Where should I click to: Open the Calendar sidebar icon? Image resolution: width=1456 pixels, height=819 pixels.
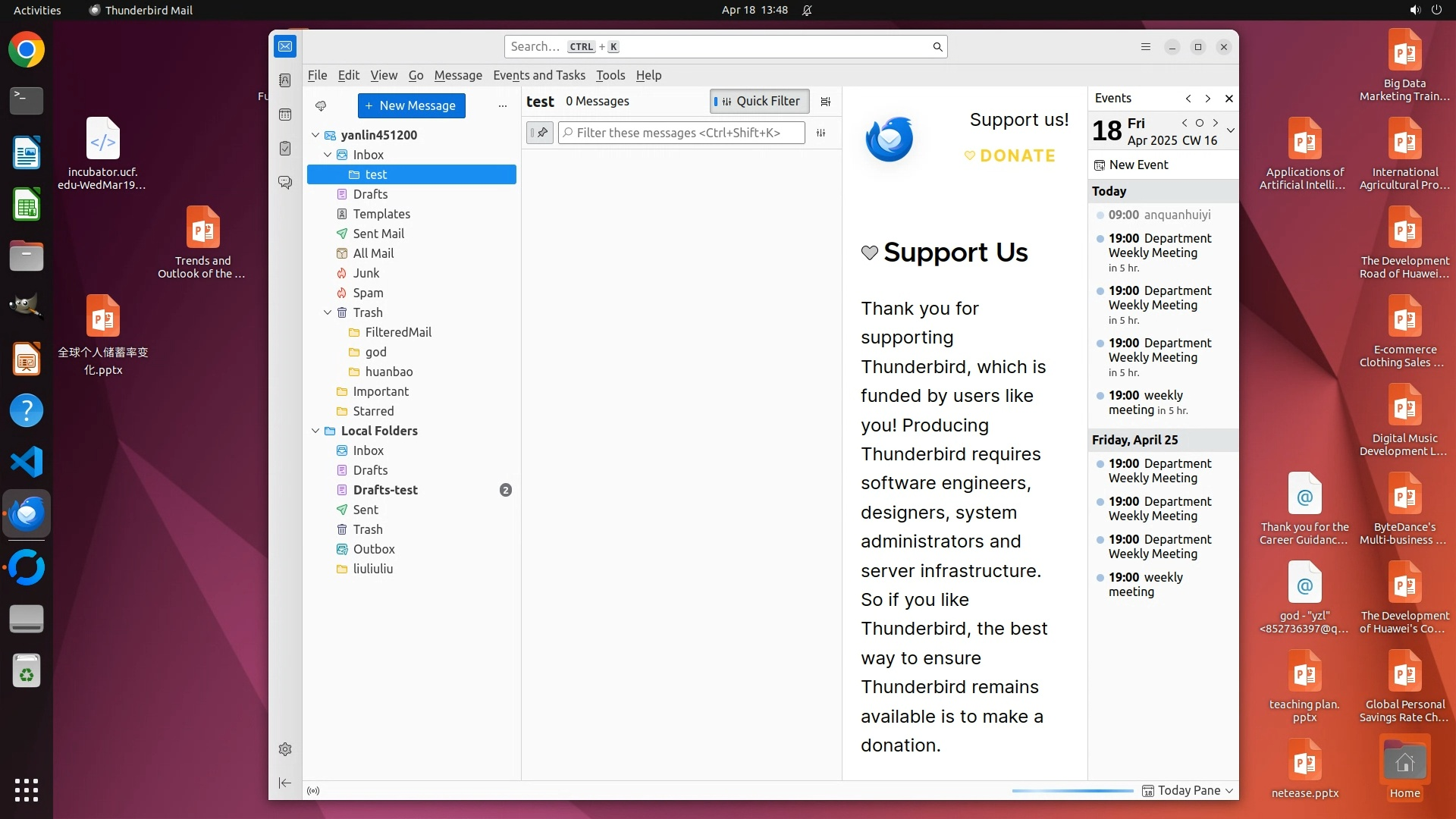pos(285,115)
